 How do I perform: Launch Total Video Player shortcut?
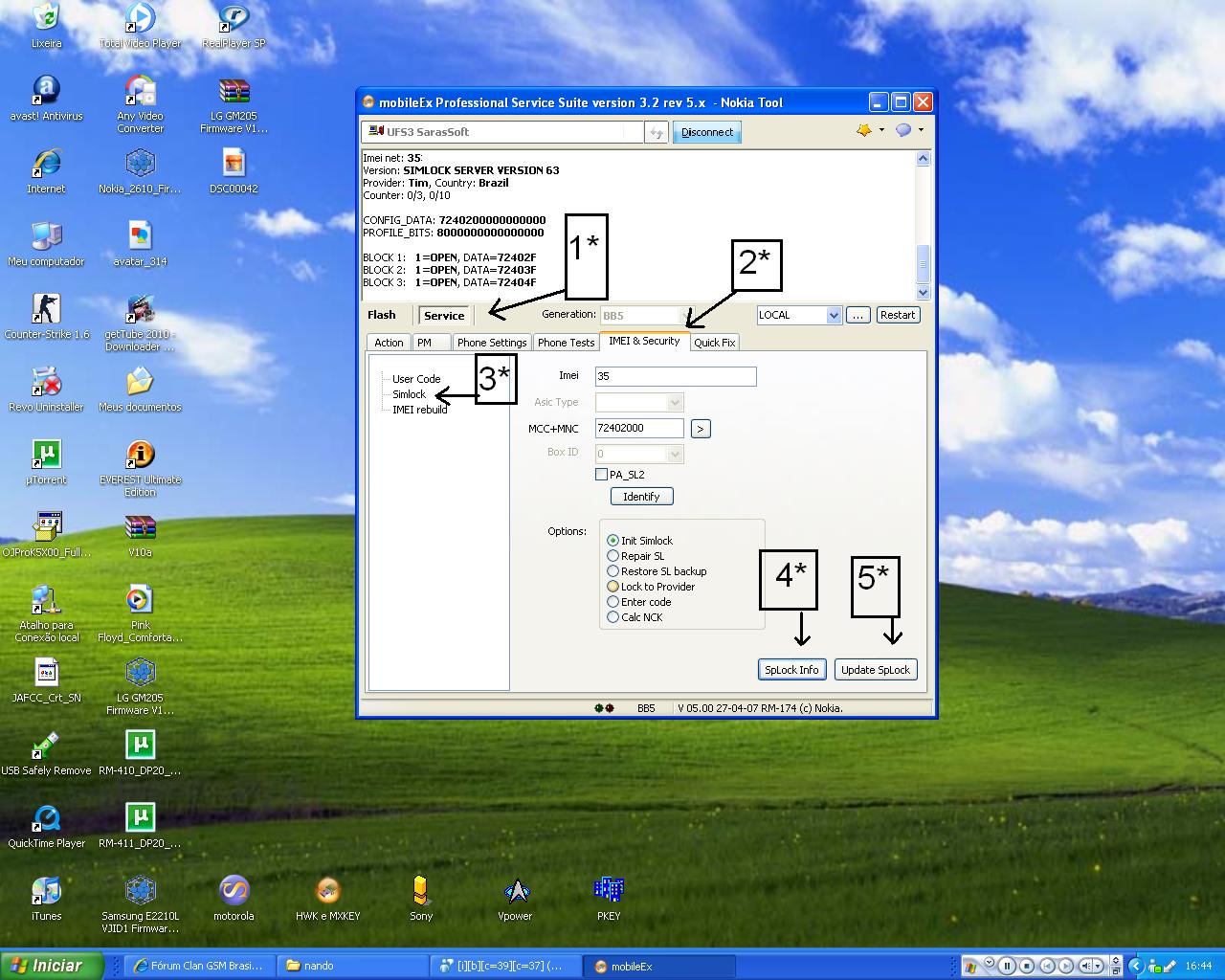tap(140, 26)
